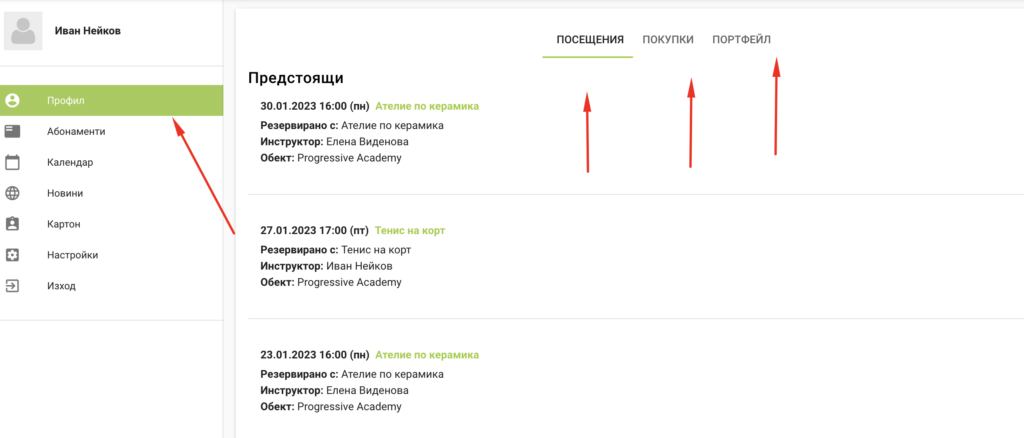
Task: Go to Календар in the sidebar
Action: coord(112,162)
